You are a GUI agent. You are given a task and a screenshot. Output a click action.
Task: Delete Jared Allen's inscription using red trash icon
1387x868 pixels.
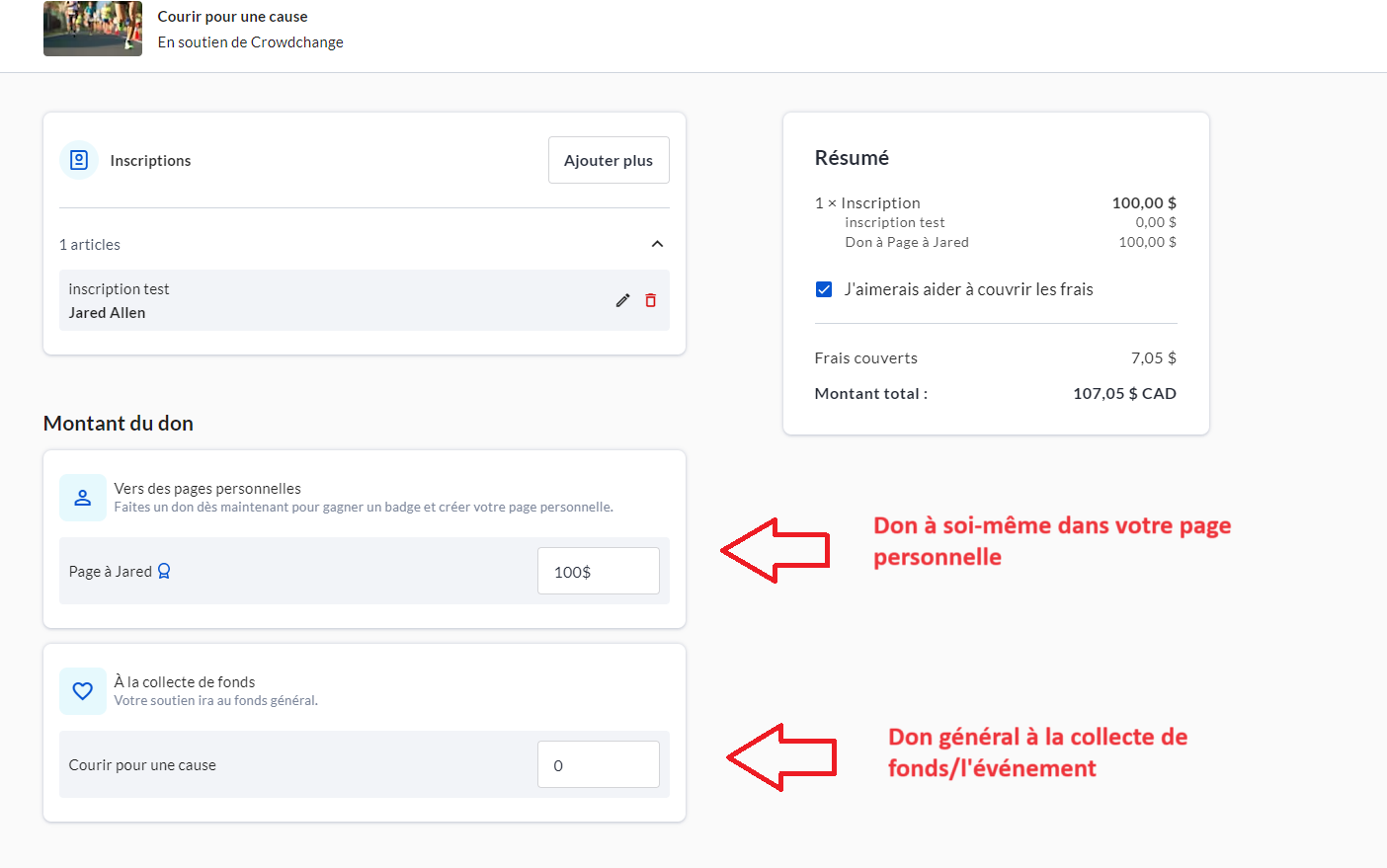[x=650, y=300]
